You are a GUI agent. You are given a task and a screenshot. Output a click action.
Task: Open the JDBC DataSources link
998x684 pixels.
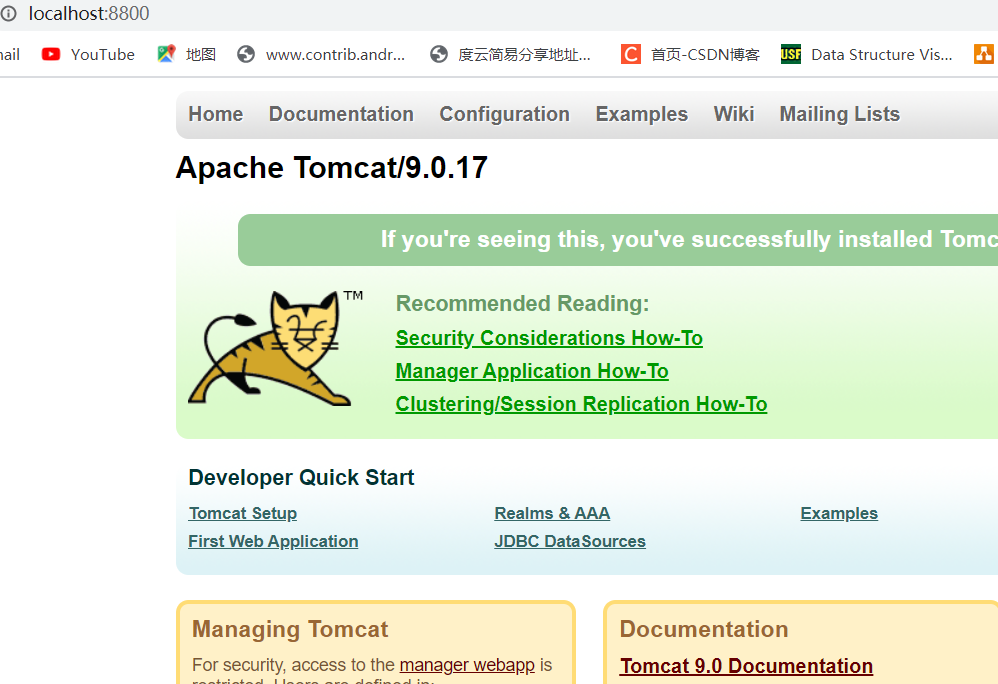click(x=570, y=541)
